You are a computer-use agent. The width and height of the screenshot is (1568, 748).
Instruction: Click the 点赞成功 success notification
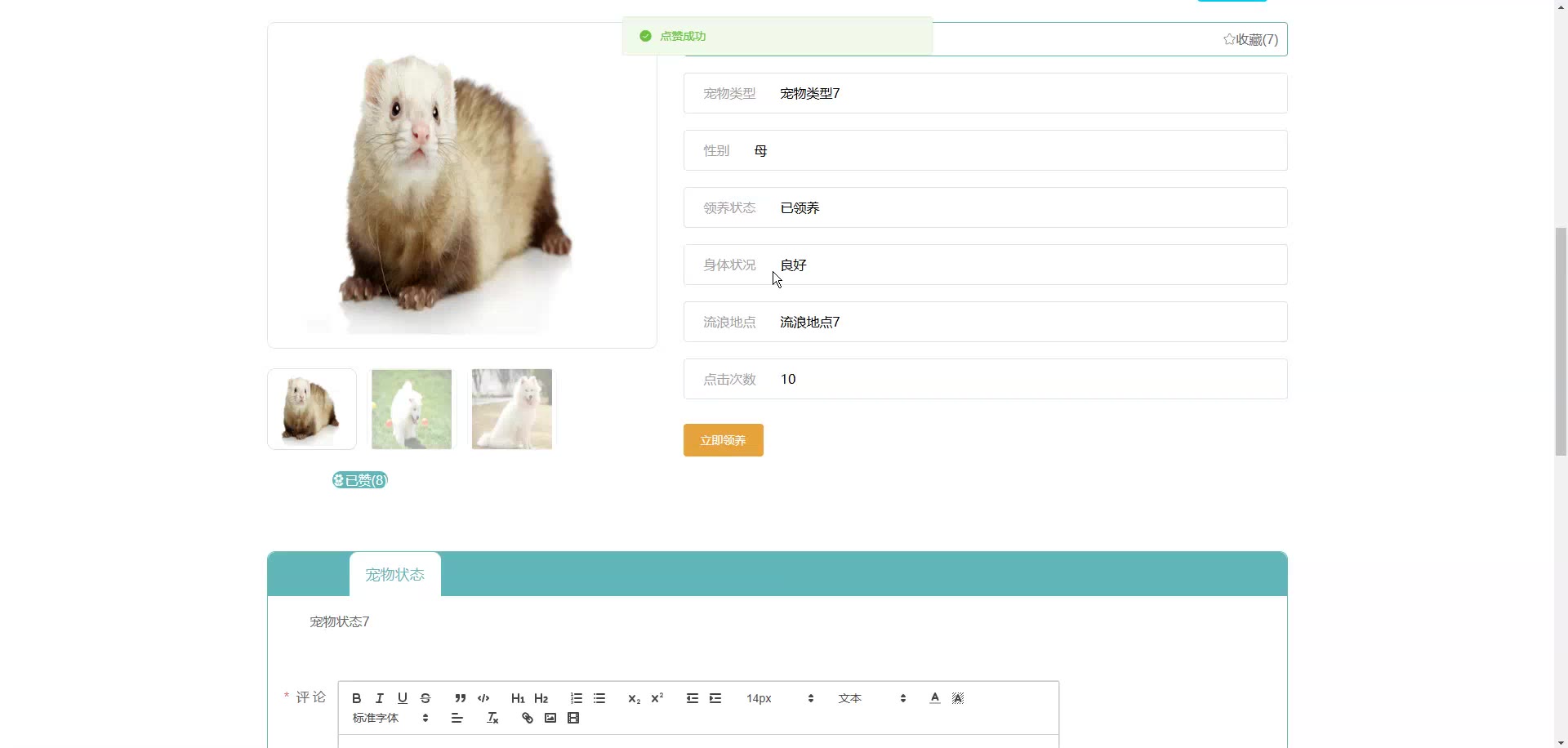tap(777, 36)
